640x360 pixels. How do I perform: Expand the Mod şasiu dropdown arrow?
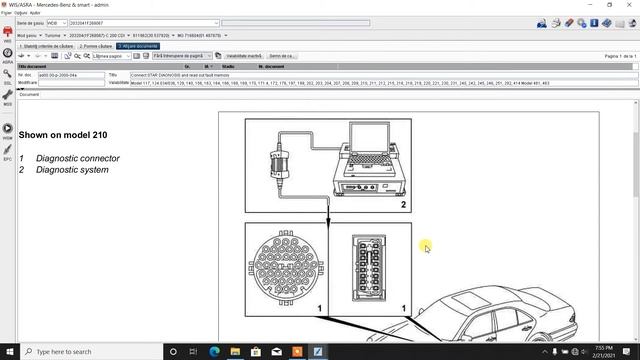(40, 36)
